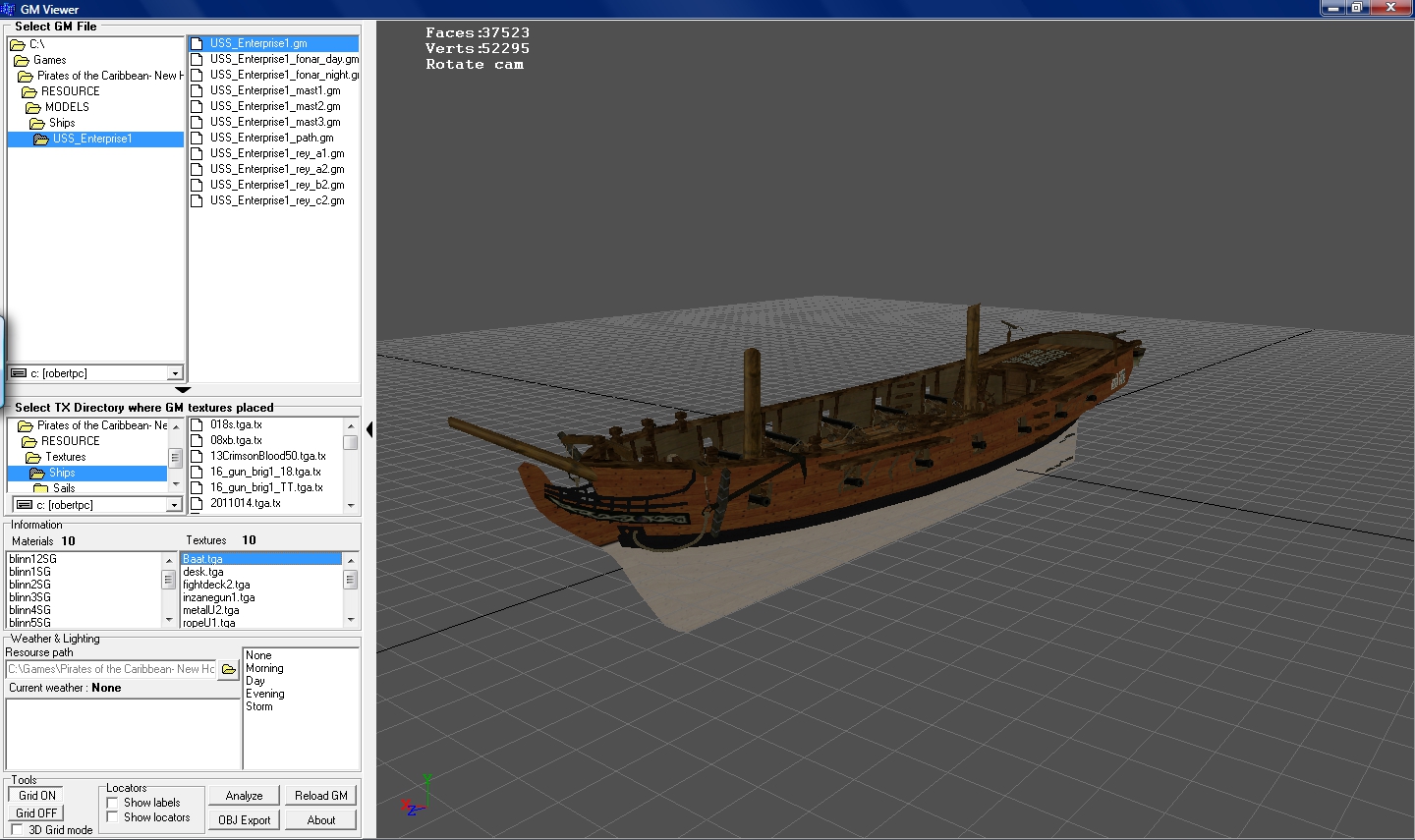Open the TX directory drive dropdown
This screenshot has width=1415, height=840.
coord(175,505)
